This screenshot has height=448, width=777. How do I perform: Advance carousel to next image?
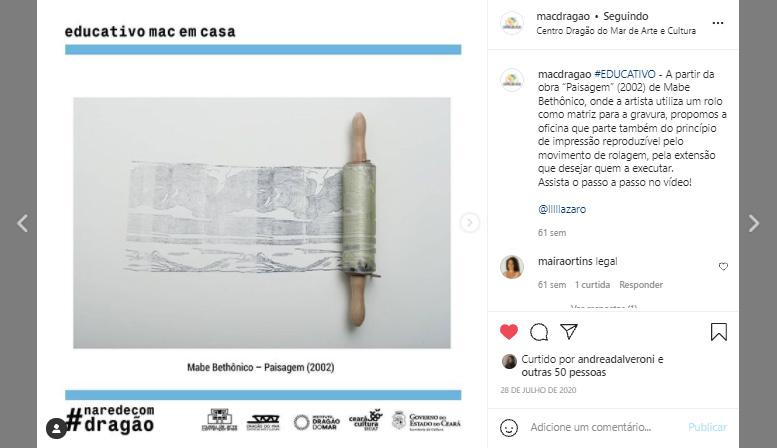point(469,223)
